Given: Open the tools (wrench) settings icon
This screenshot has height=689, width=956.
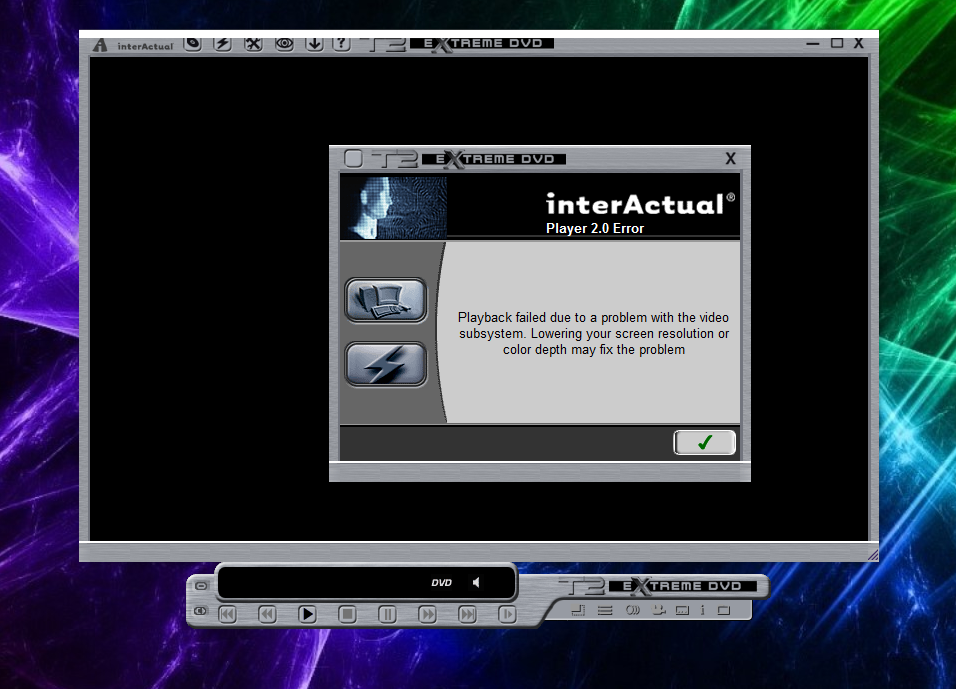Looking at the screenshot, I should click(x=253, y=44).
